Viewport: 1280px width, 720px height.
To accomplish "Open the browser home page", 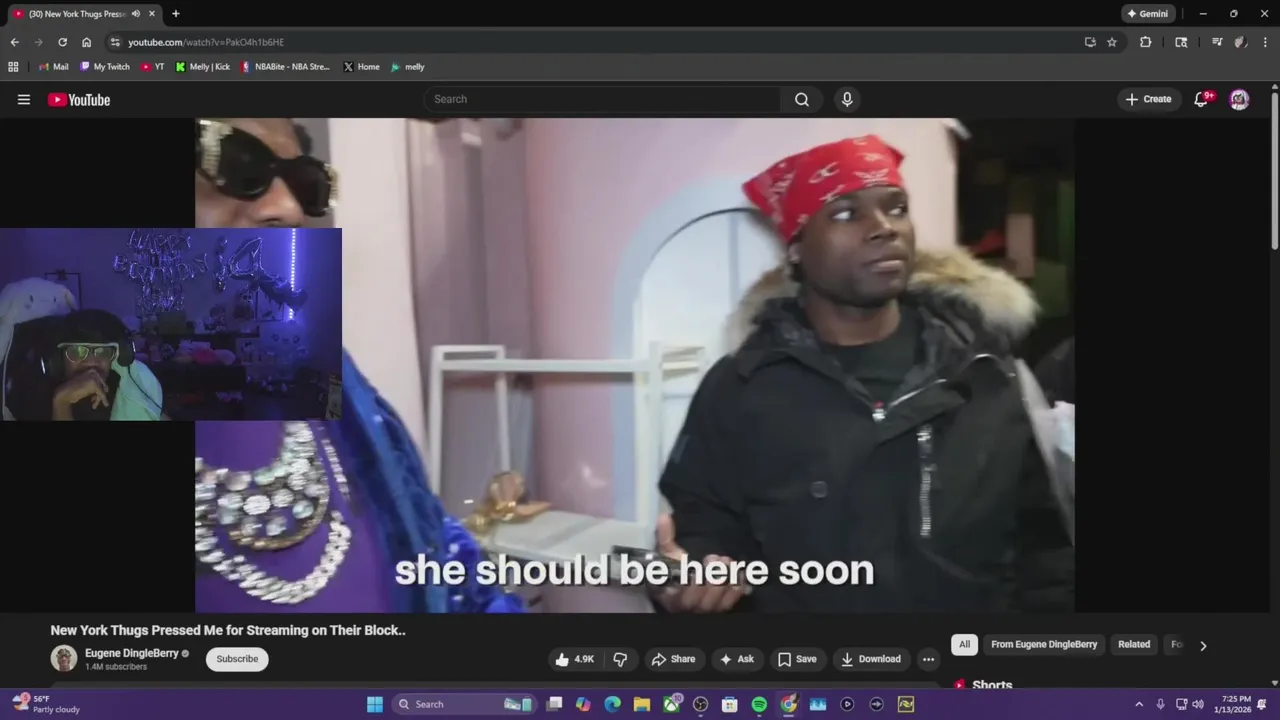I will coord(86,42).
